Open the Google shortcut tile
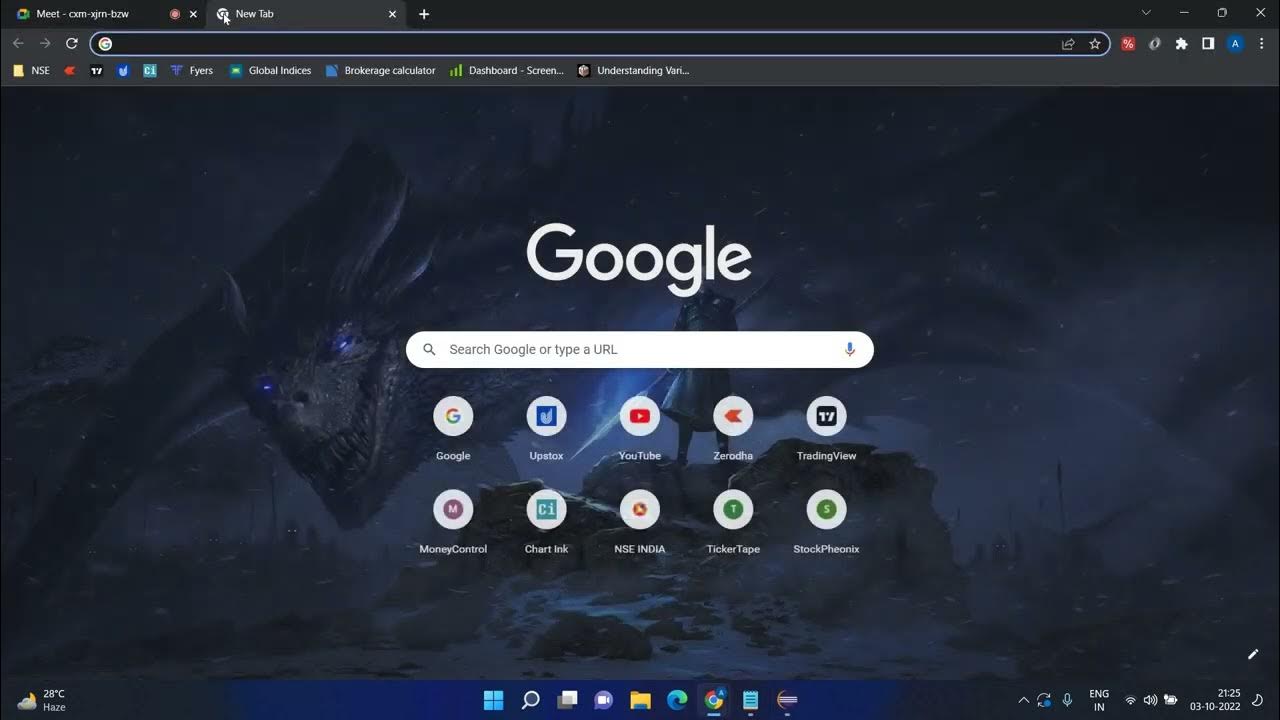Viewport: 1280px width, 720px height. (453, 428)
